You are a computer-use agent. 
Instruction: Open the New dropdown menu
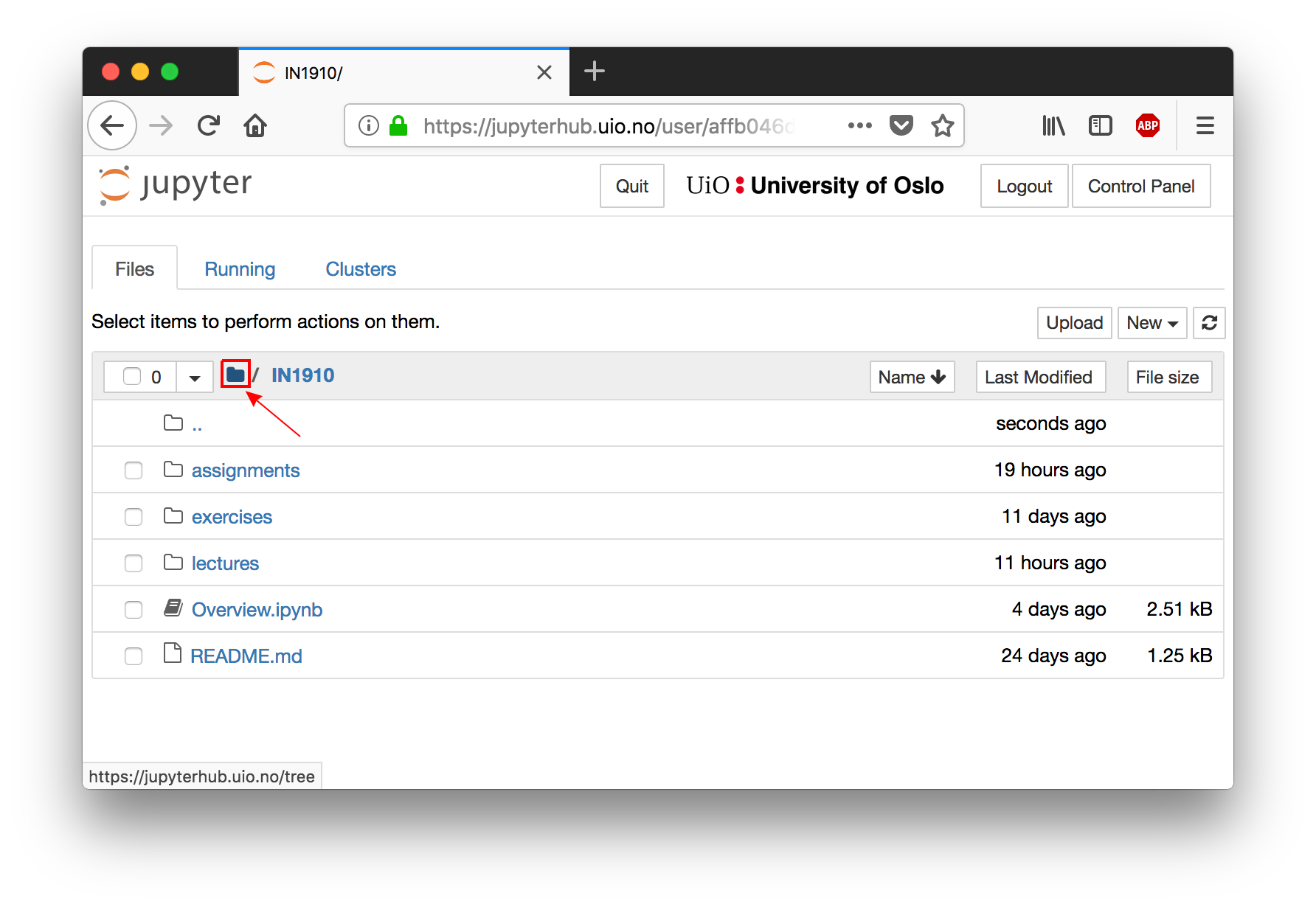pos(1151,323)
